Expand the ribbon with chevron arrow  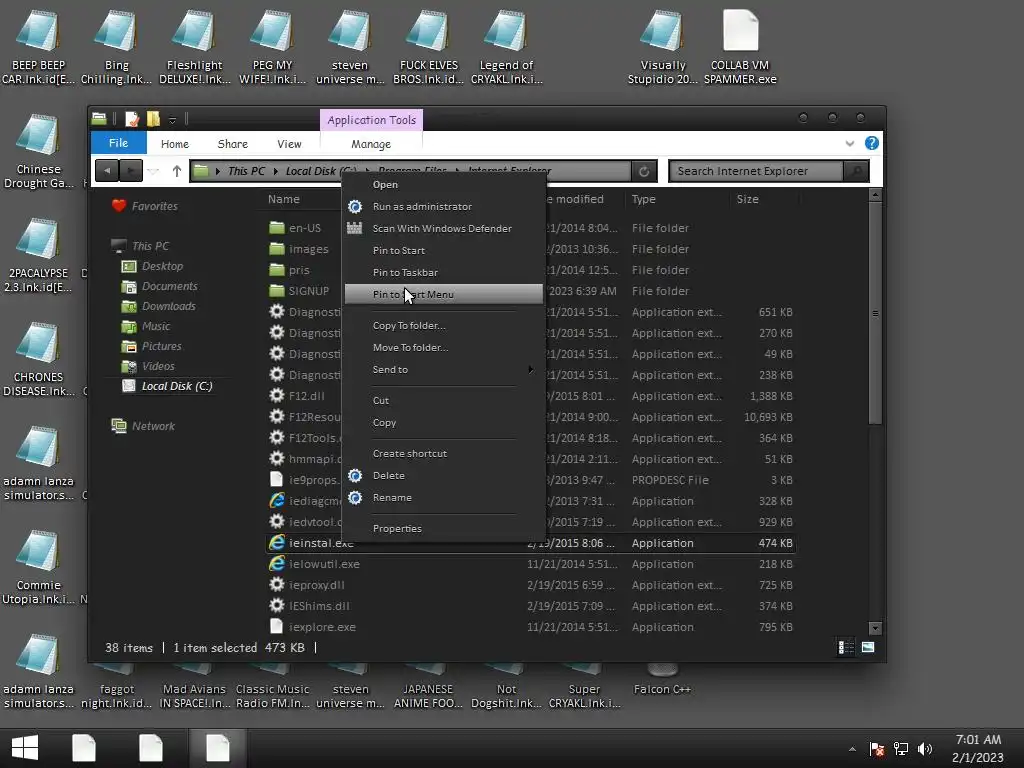point(850,143)
